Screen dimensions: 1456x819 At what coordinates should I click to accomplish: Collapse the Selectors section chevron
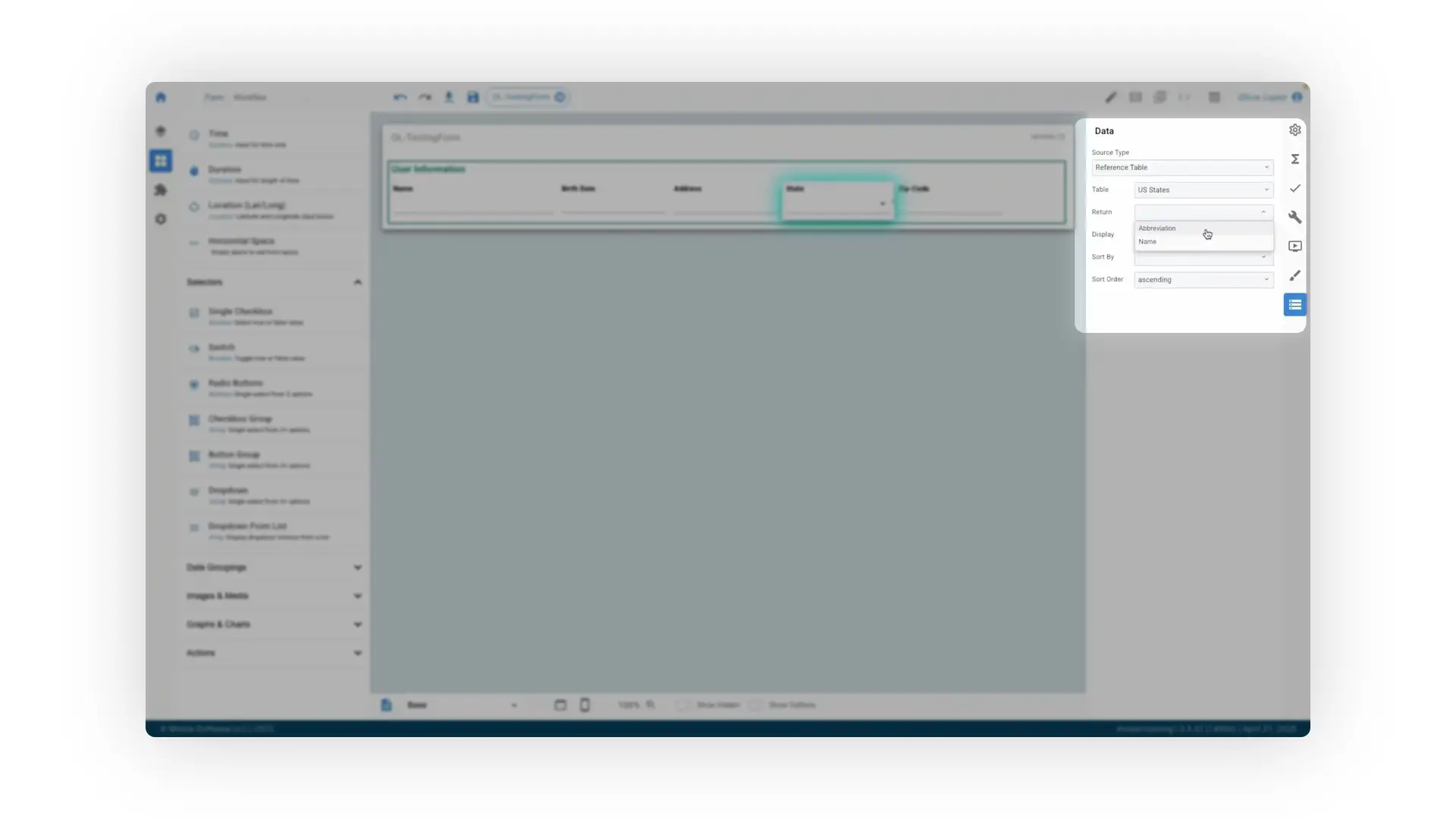pos(358,281)
